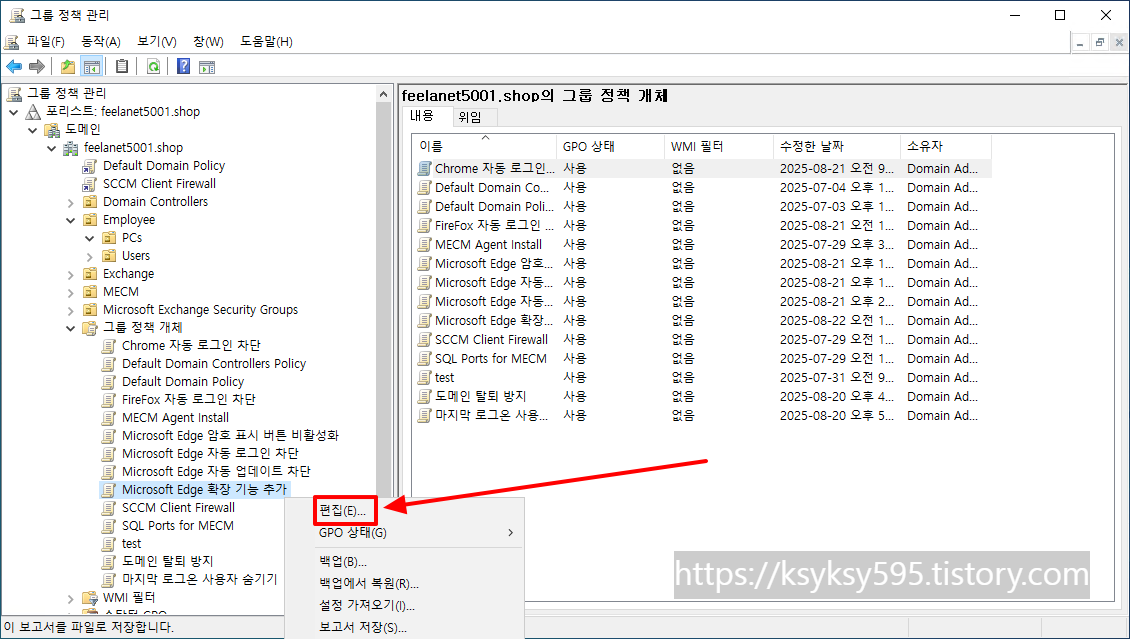This screenshot has width=1130, height=639.
Task: Select Microsoft Edge 자동 업데이트 차단 tree item
Action: coord(216,472)
